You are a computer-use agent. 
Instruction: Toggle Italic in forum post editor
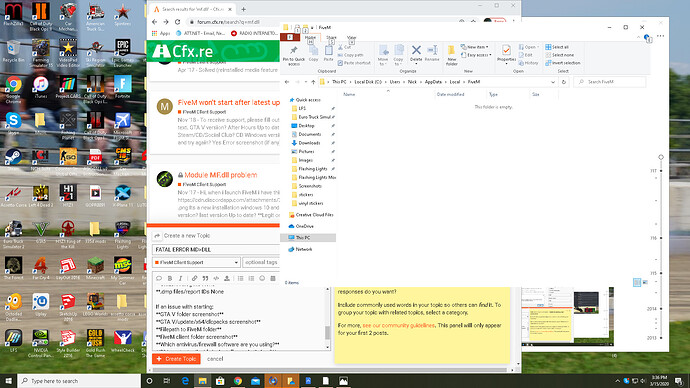pyautogui.click(x=180, y=278)
